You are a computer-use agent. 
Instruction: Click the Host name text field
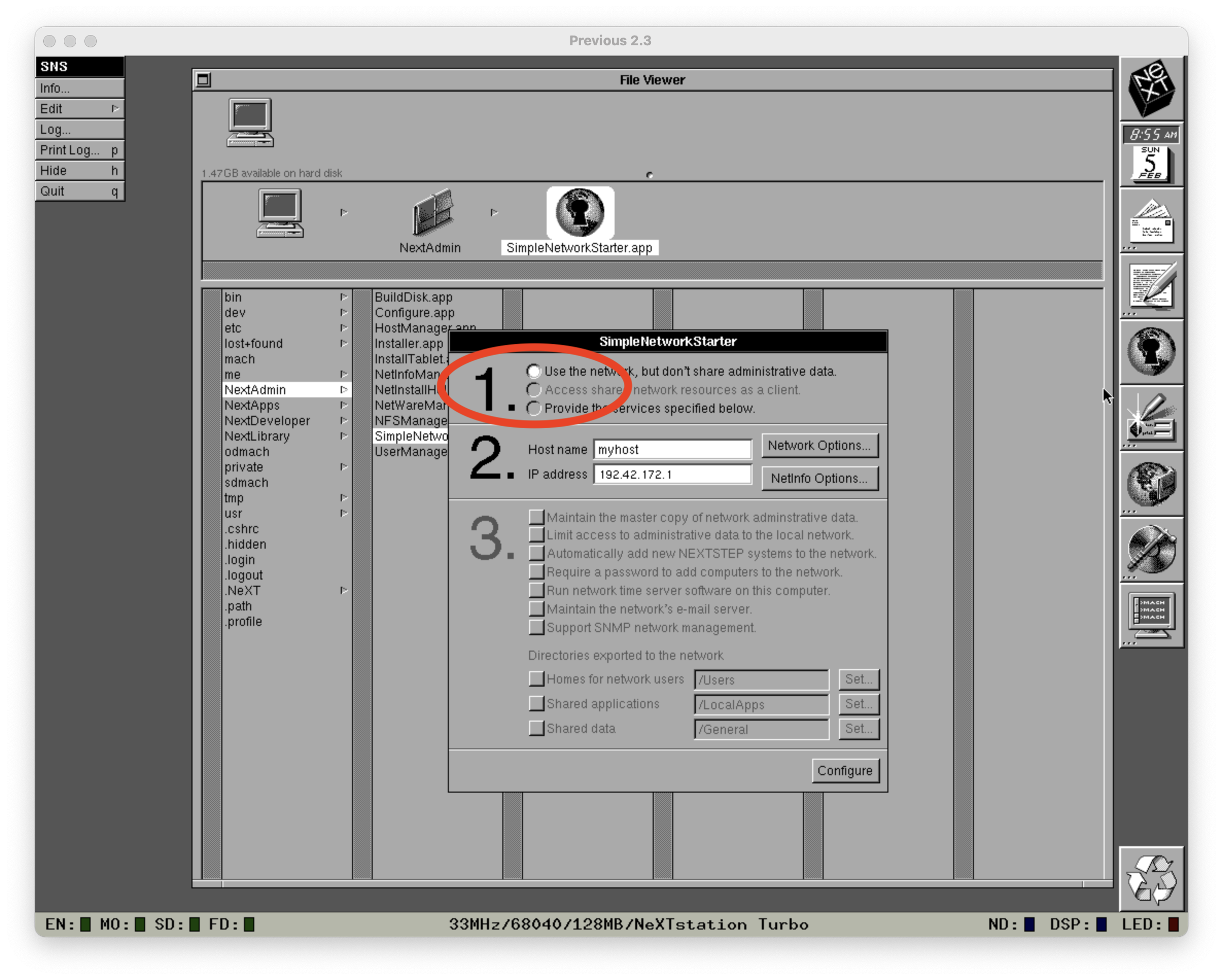pos(672,450)
